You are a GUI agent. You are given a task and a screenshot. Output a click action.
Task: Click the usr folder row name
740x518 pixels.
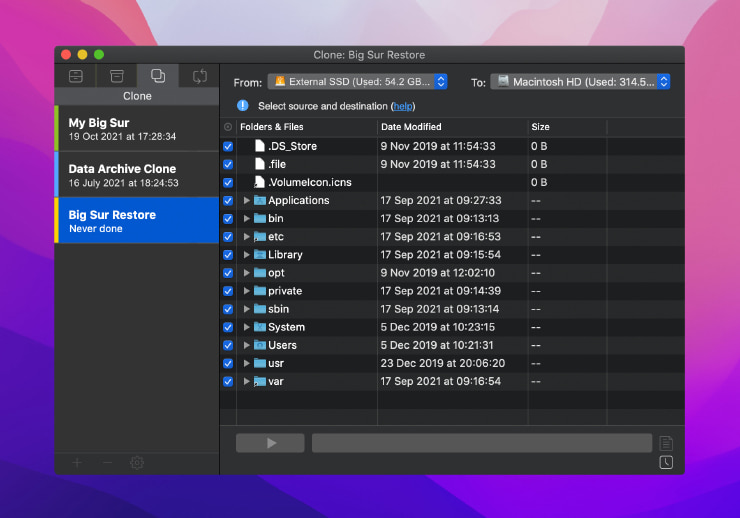point(276,363)
